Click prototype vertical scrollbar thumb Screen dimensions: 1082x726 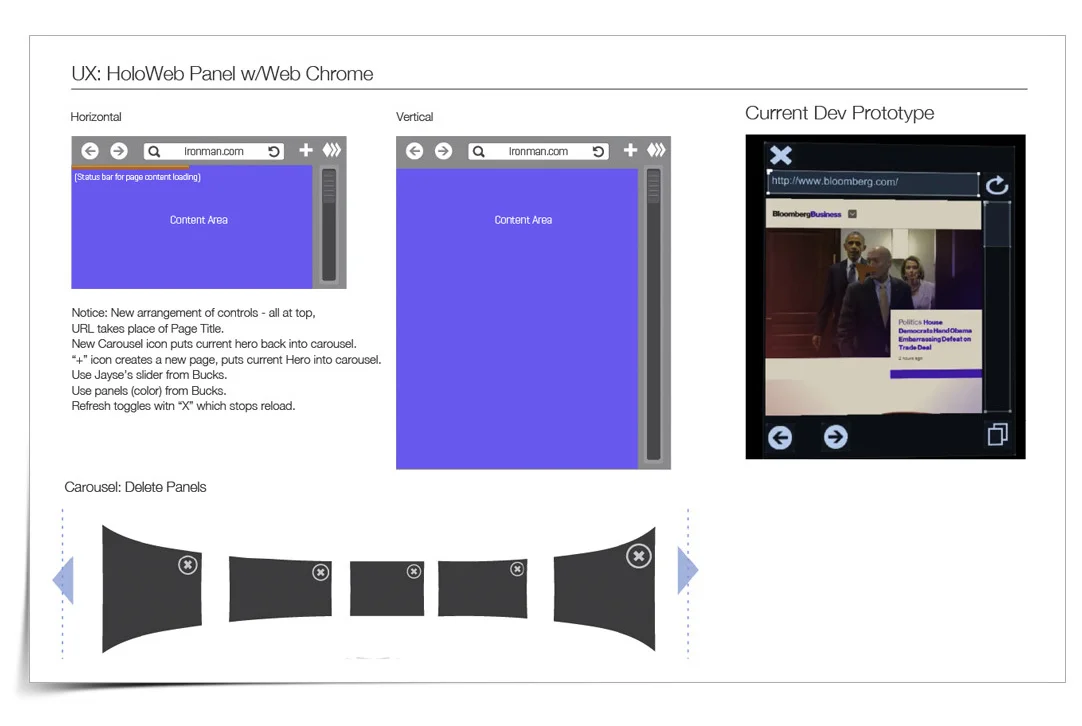[x=997, y=224]
